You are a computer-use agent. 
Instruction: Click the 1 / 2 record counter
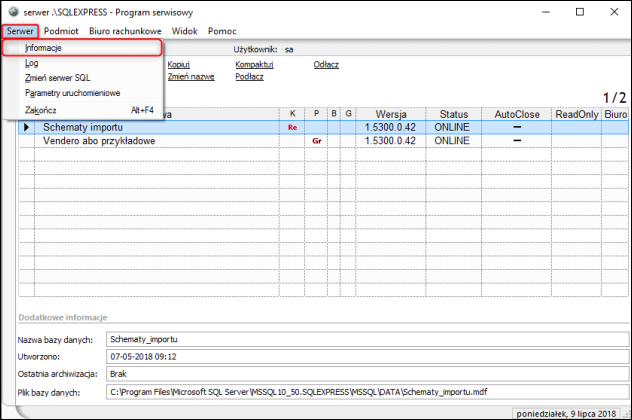pyautogui.click(x=614, y=98)
